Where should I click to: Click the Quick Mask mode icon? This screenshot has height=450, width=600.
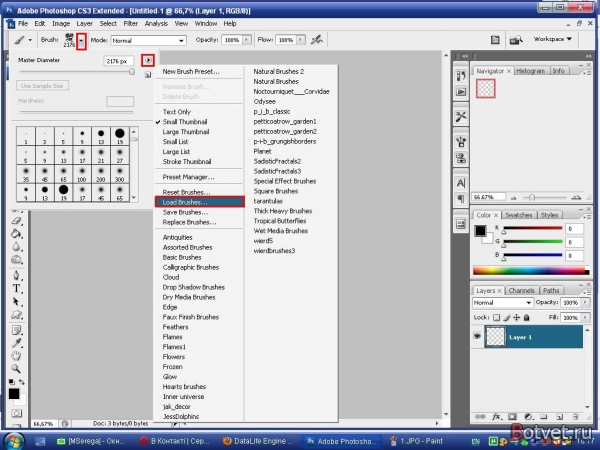16,413
